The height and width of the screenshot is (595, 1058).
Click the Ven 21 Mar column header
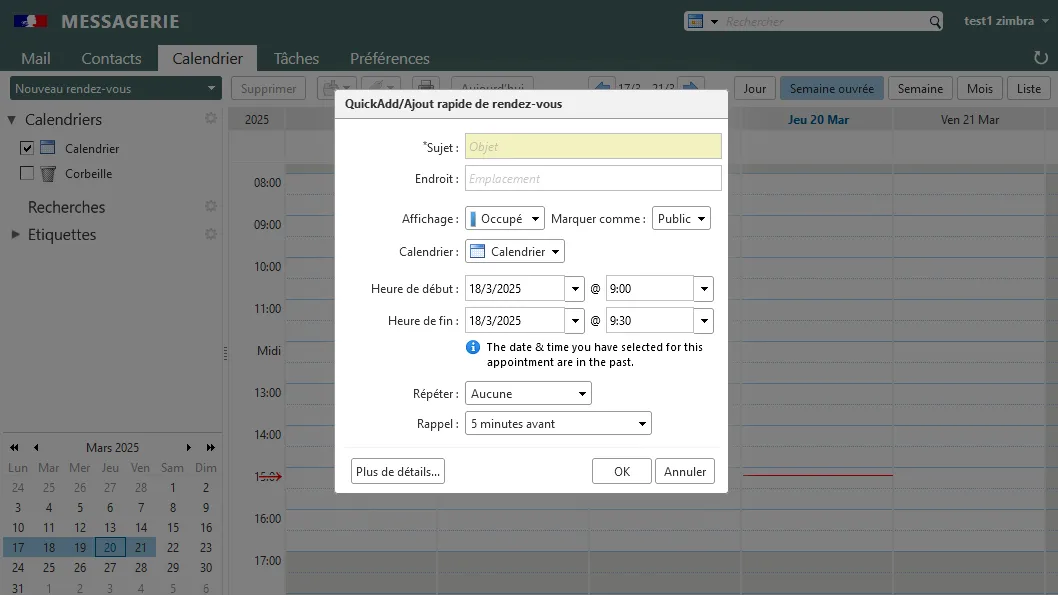pyautogui.click(x=970, y=119)
